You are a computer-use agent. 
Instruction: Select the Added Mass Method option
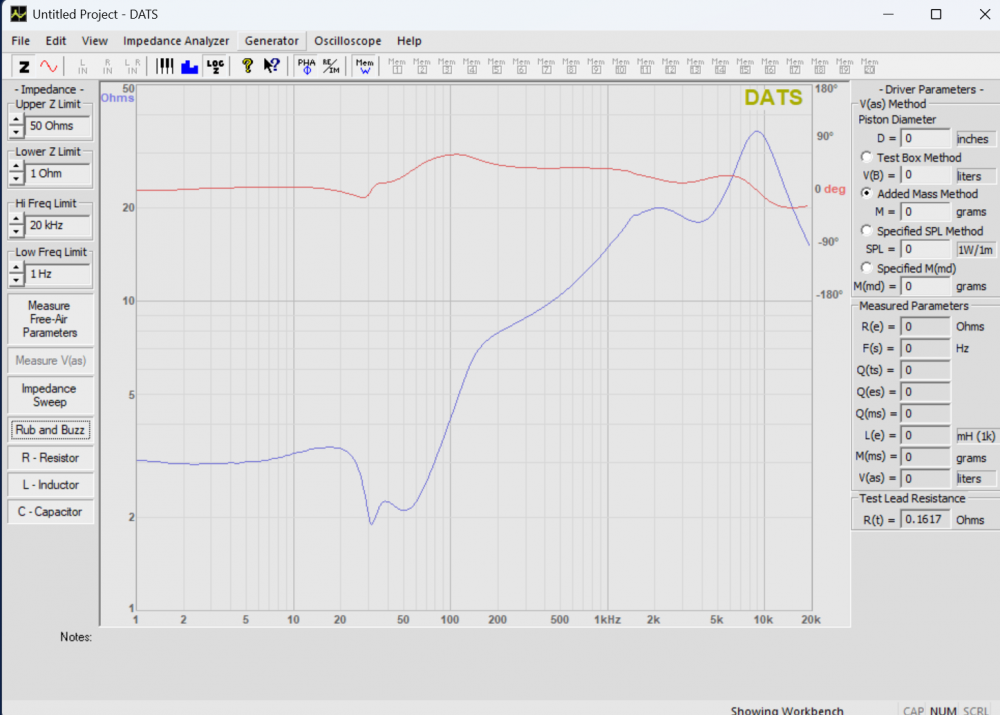(866, 194)
